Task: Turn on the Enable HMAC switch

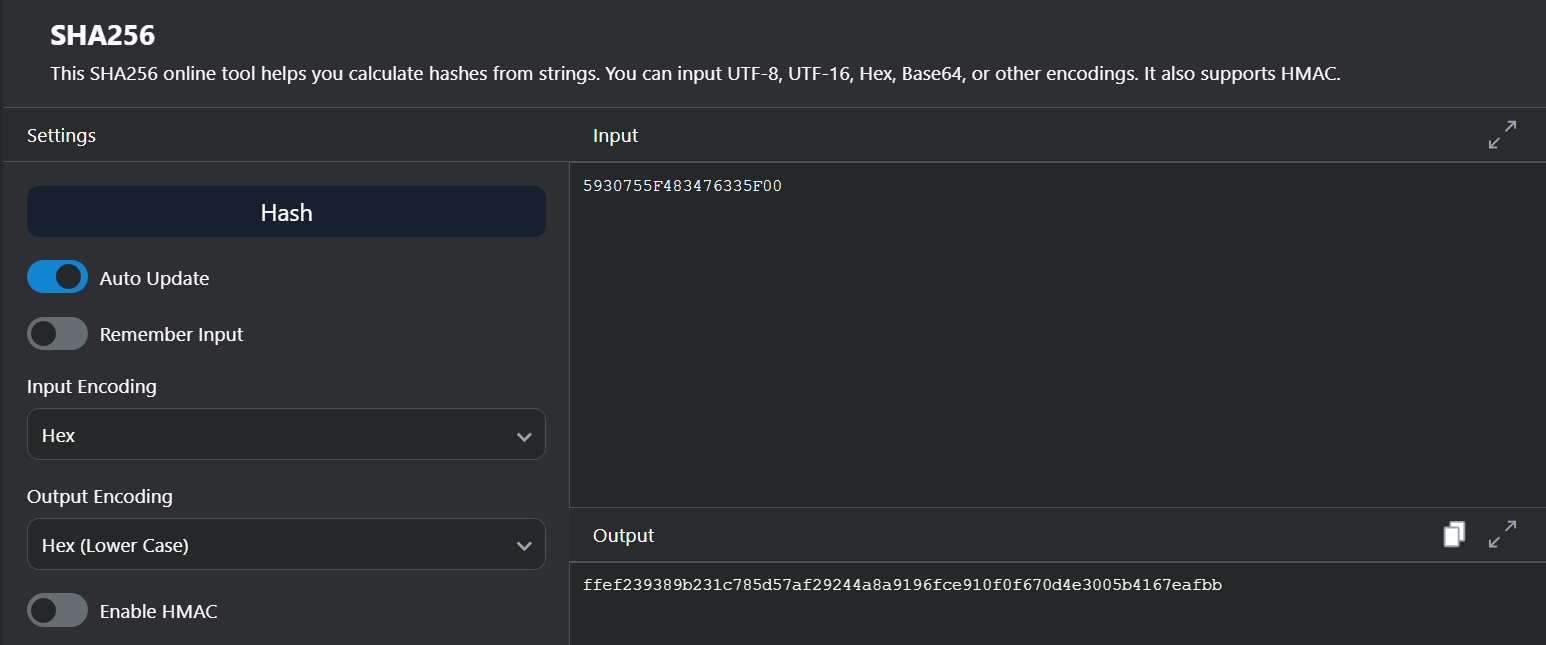Action: pyautogui.click(x=57, y=610)
